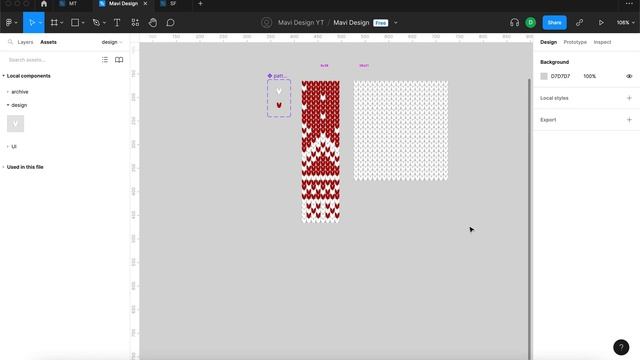Select the Hand tool
The width and height of the screenshot is (640, 360).
tap(153, 23)
